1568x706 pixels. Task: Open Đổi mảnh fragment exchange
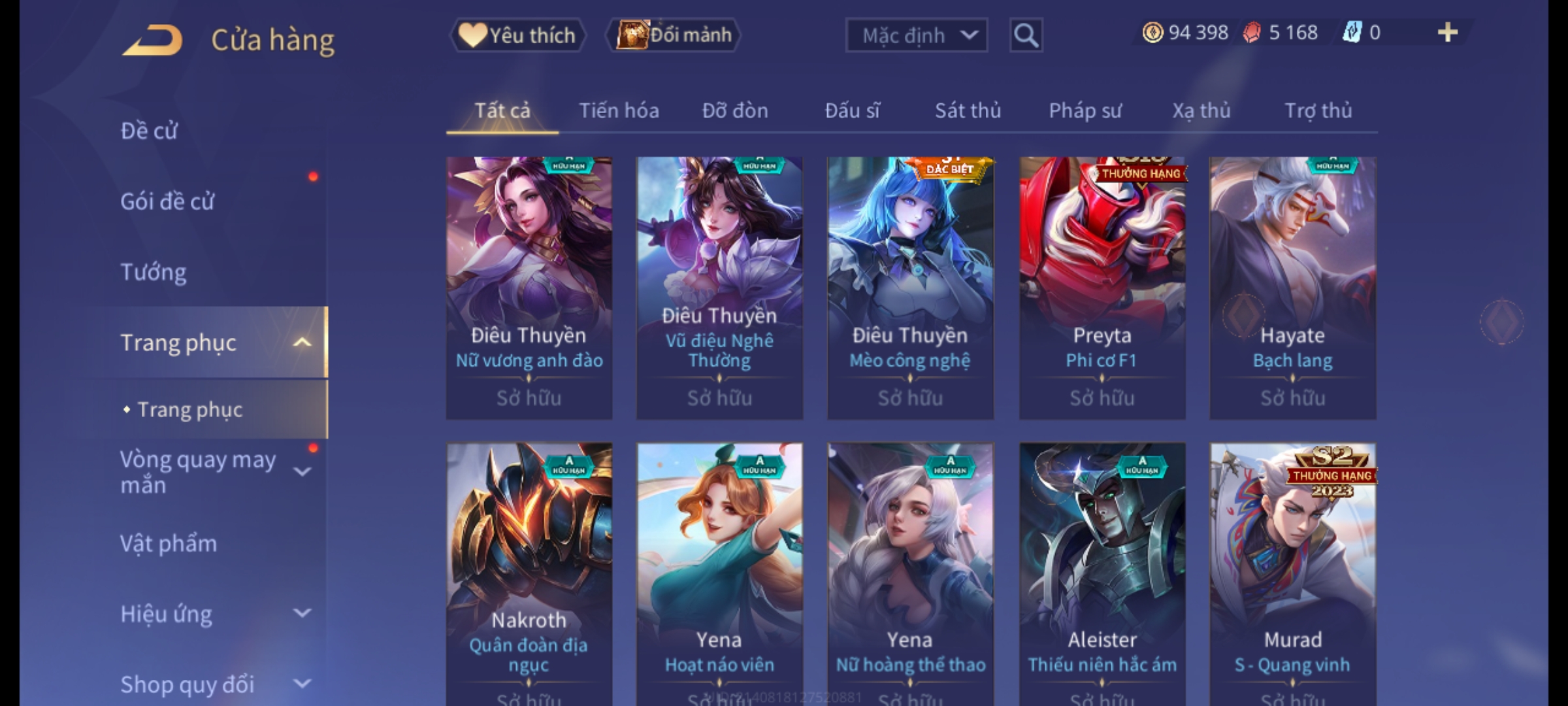pos(674,35)
